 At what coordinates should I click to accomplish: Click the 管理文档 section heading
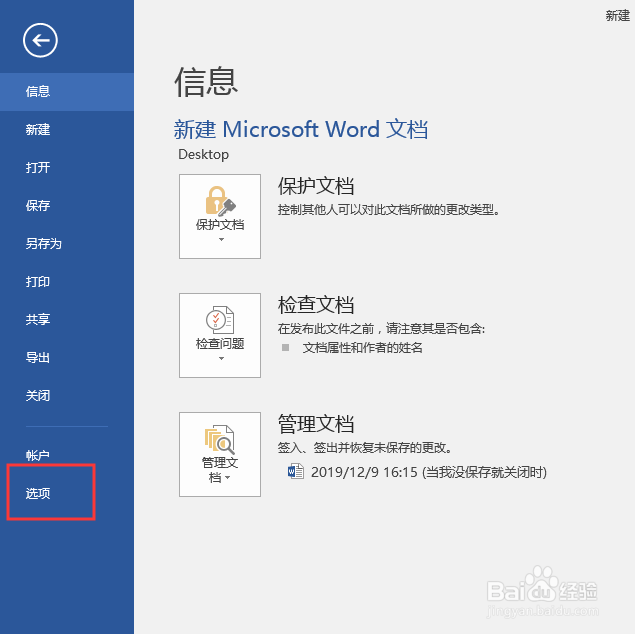(x=316, y=424)
